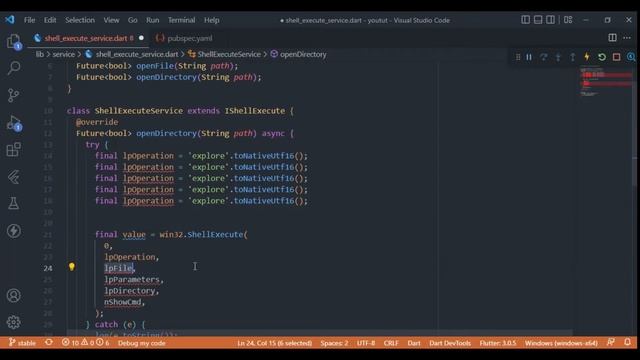
Task: Toggle the primary side bar layout
Action: coord(525,20)
